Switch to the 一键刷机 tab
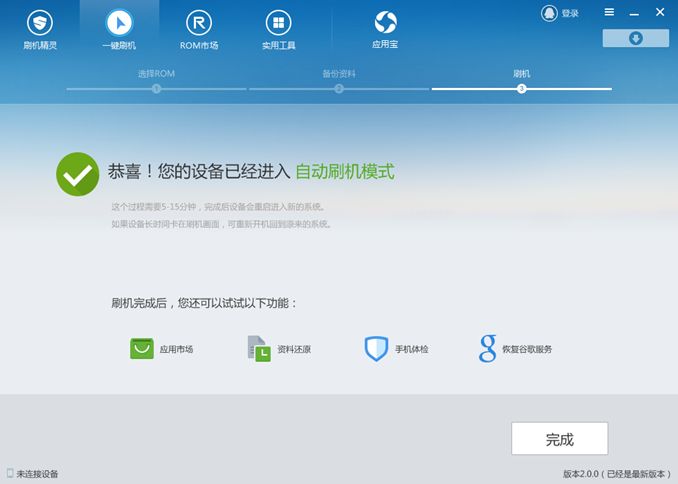Viewport: 678px width, 484px height. (x=119, y=30)
